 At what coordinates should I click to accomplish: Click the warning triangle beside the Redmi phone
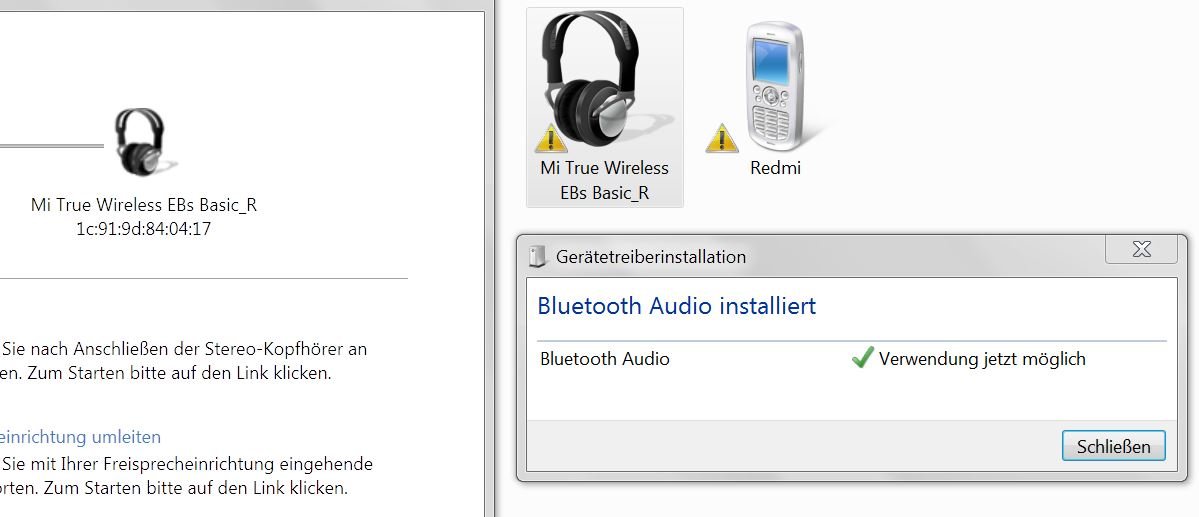(722, 138)
